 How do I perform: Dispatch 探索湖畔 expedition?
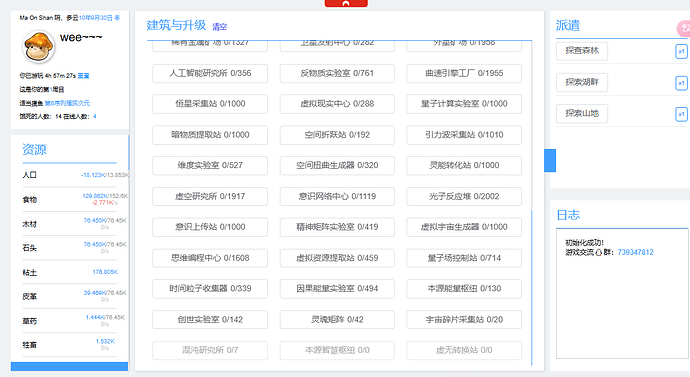[582, 82]
